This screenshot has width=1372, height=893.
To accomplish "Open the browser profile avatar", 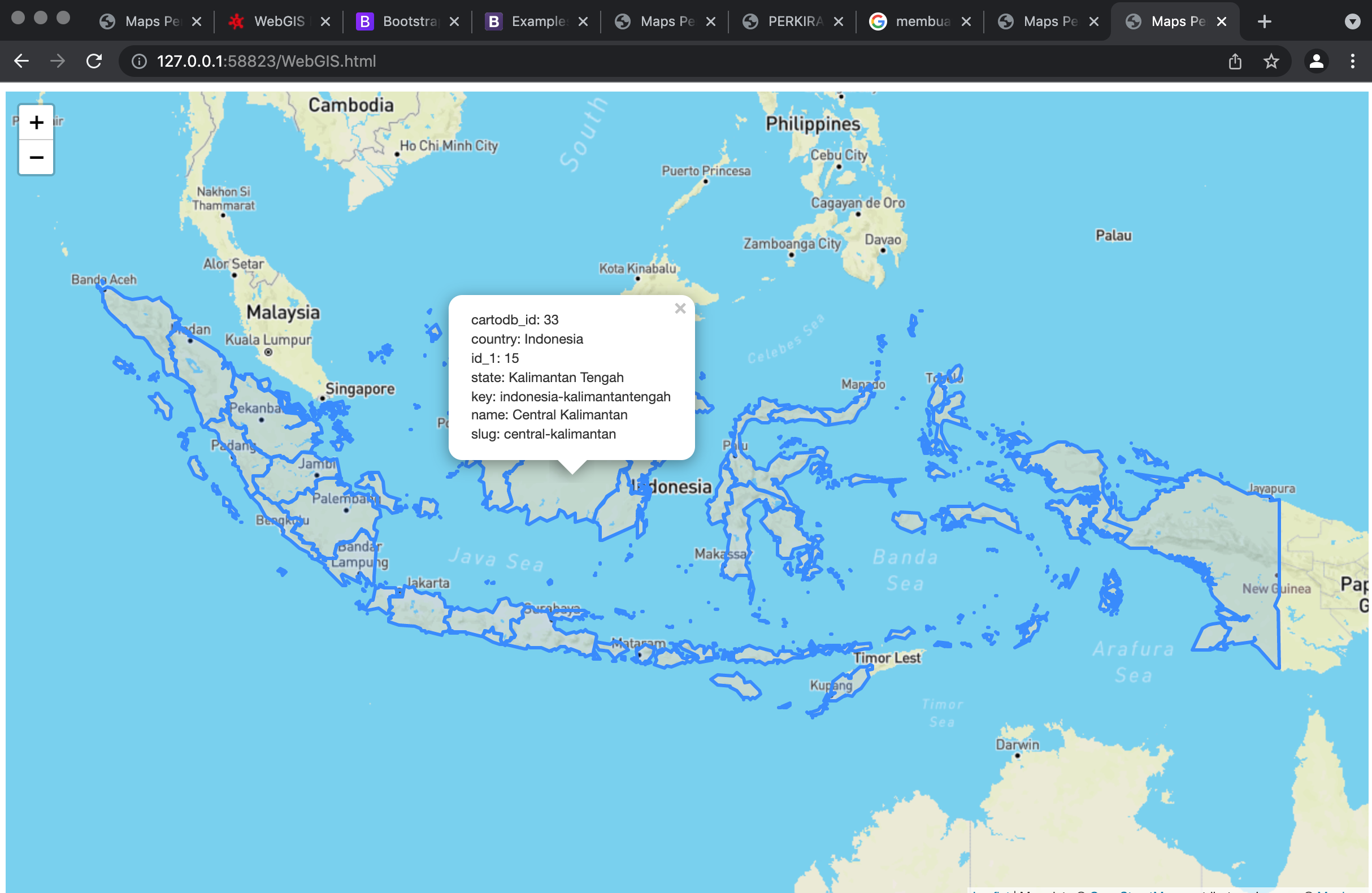I will (1316, 61).
